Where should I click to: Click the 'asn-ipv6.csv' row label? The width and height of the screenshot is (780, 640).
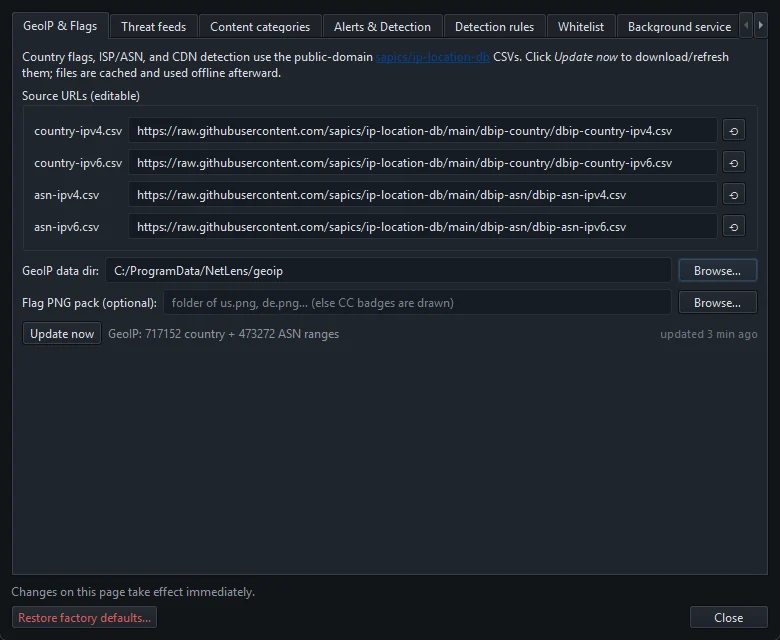(67, 227)
